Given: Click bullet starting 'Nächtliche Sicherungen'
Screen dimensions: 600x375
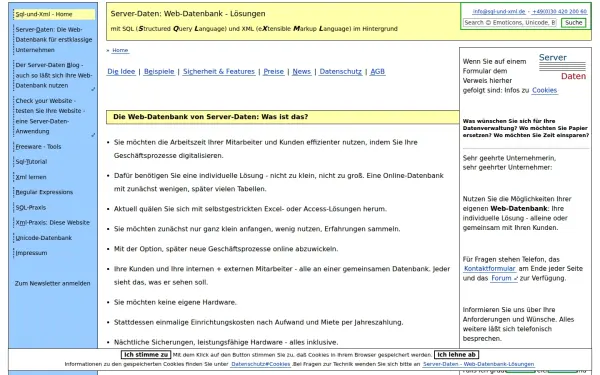Looking at the screenshot, I should [x=226, y=342].
